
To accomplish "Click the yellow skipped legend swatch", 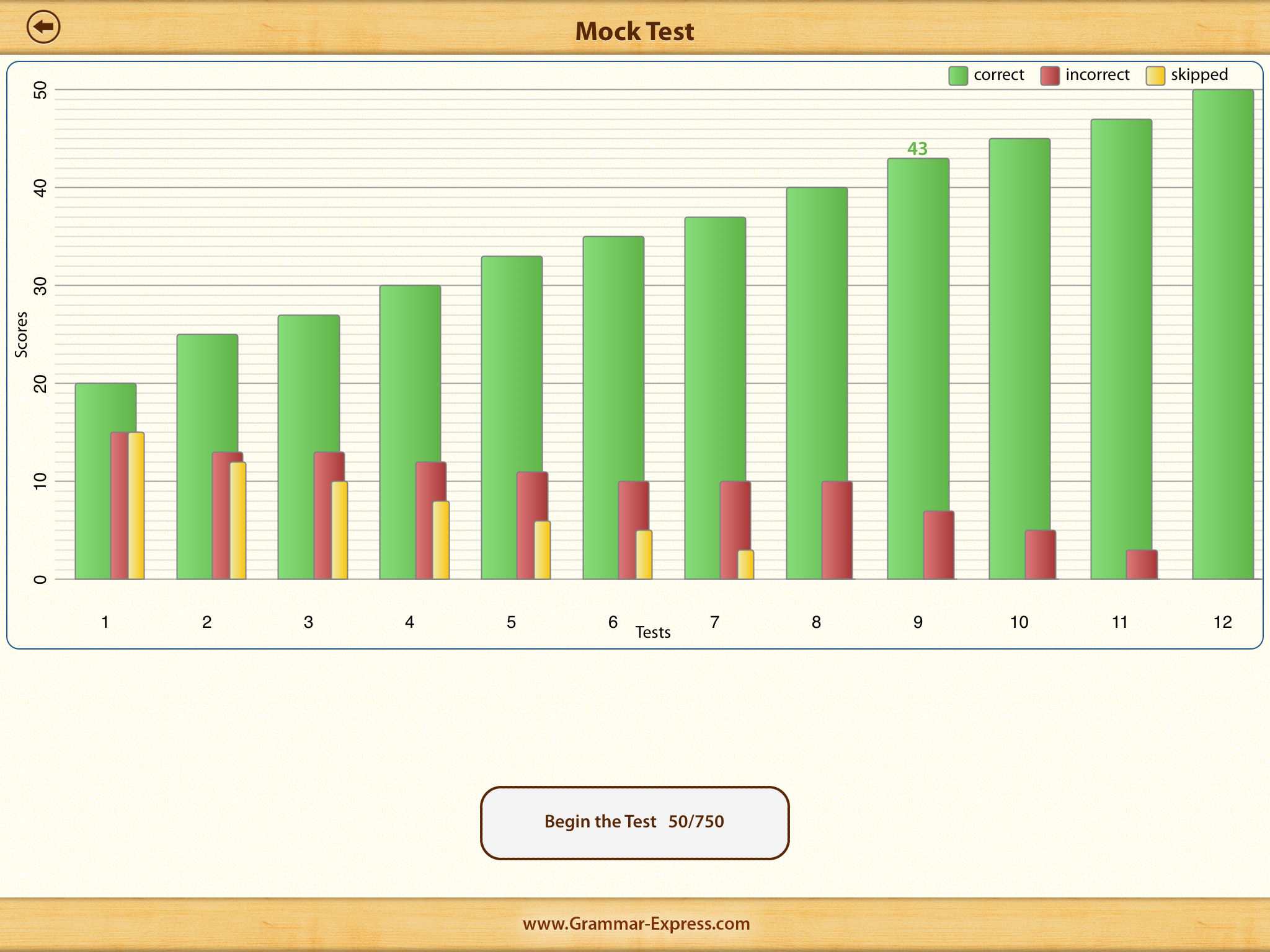I will [x=1155, y=76].
